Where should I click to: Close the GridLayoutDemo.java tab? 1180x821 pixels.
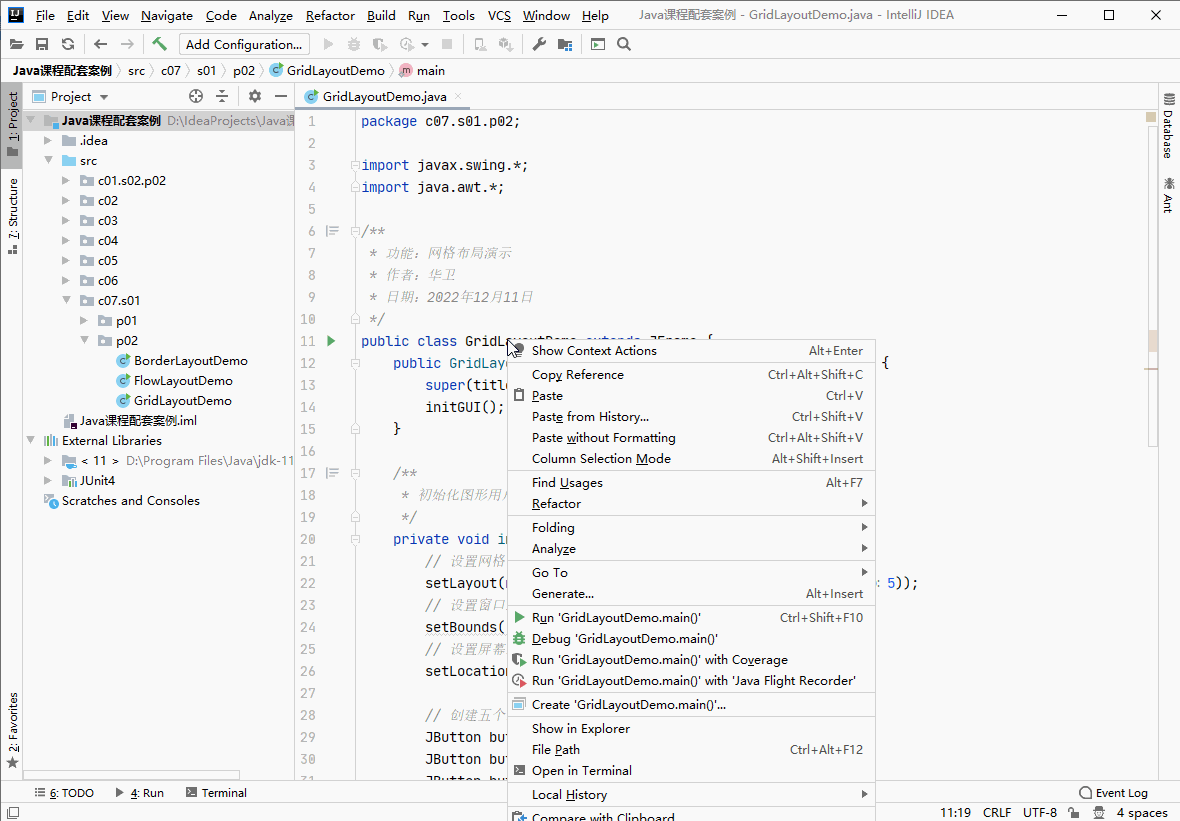tap(458, 96)
